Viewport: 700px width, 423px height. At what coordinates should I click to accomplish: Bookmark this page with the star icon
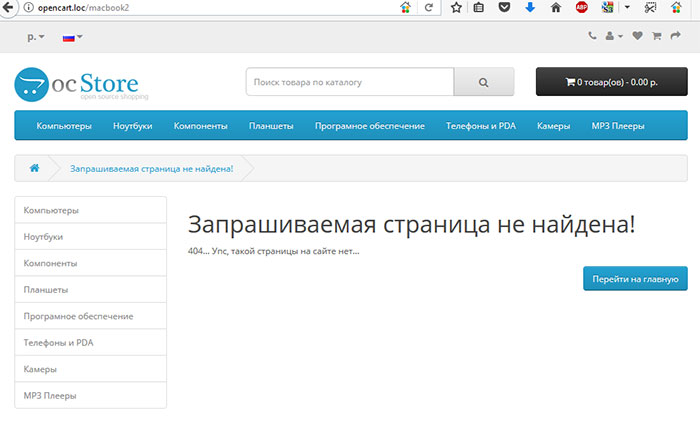coord(456,8)
